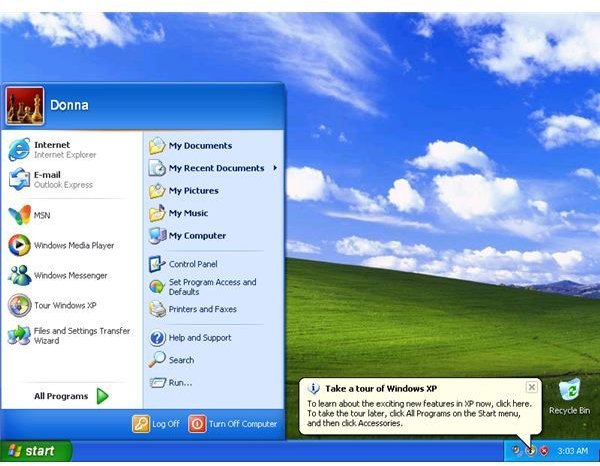Launch the Outlook Express E-mail icon
The width and height of the screenshot is (600, 466).
(x=19, y=179)
